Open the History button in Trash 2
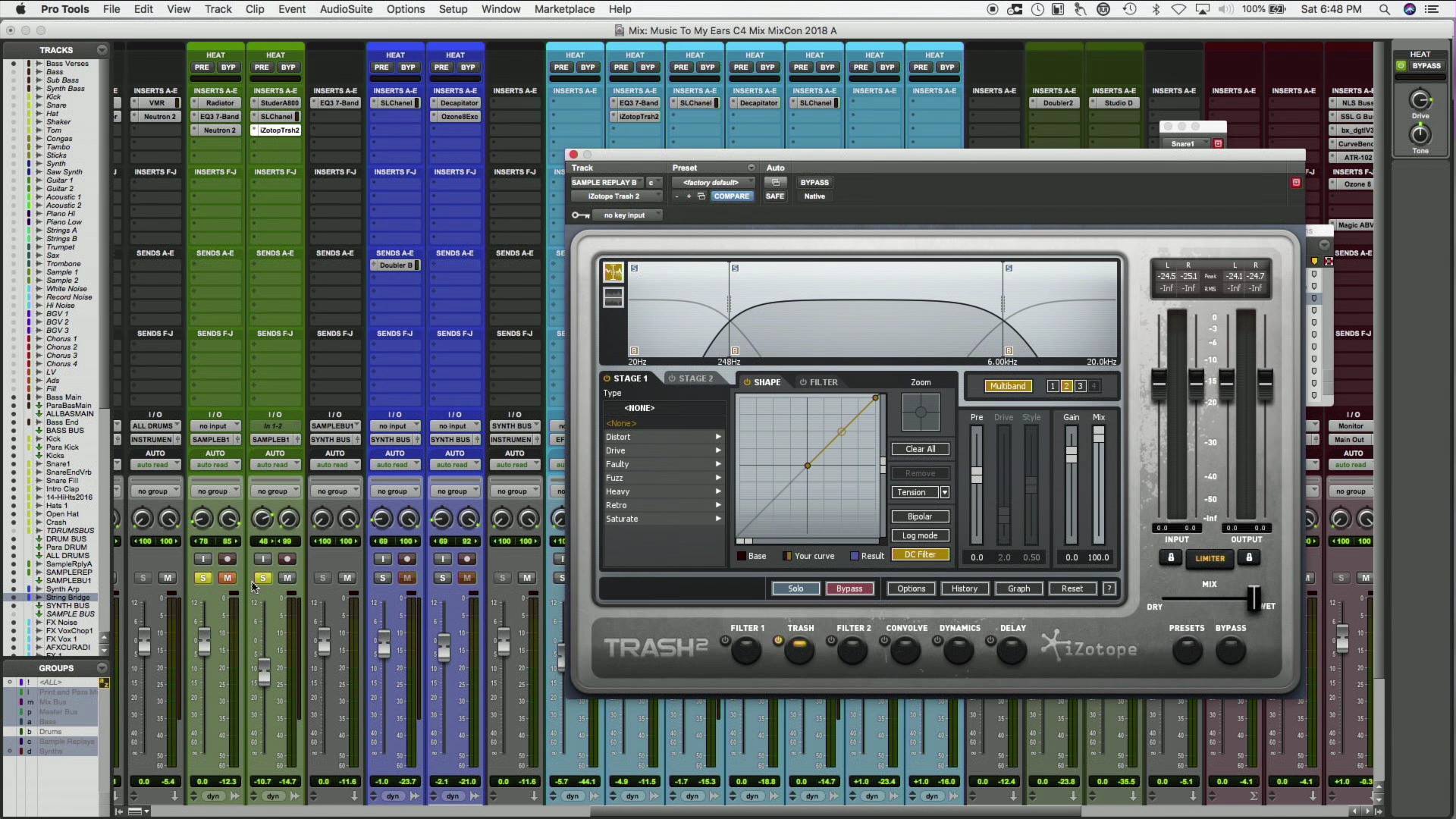Image resolution: width=1456 pixels, height=819 pixels. pyautogui.click(x=965, y=588)
